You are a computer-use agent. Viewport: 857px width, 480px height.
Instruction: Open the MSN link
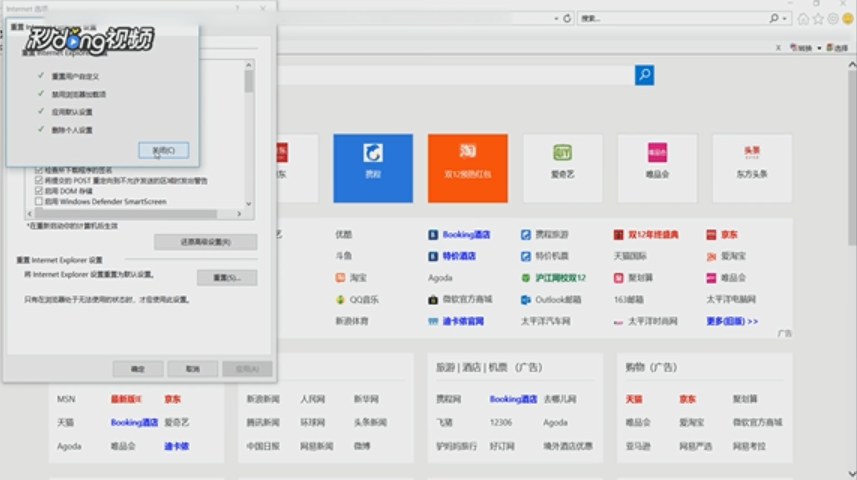point(66,399)
